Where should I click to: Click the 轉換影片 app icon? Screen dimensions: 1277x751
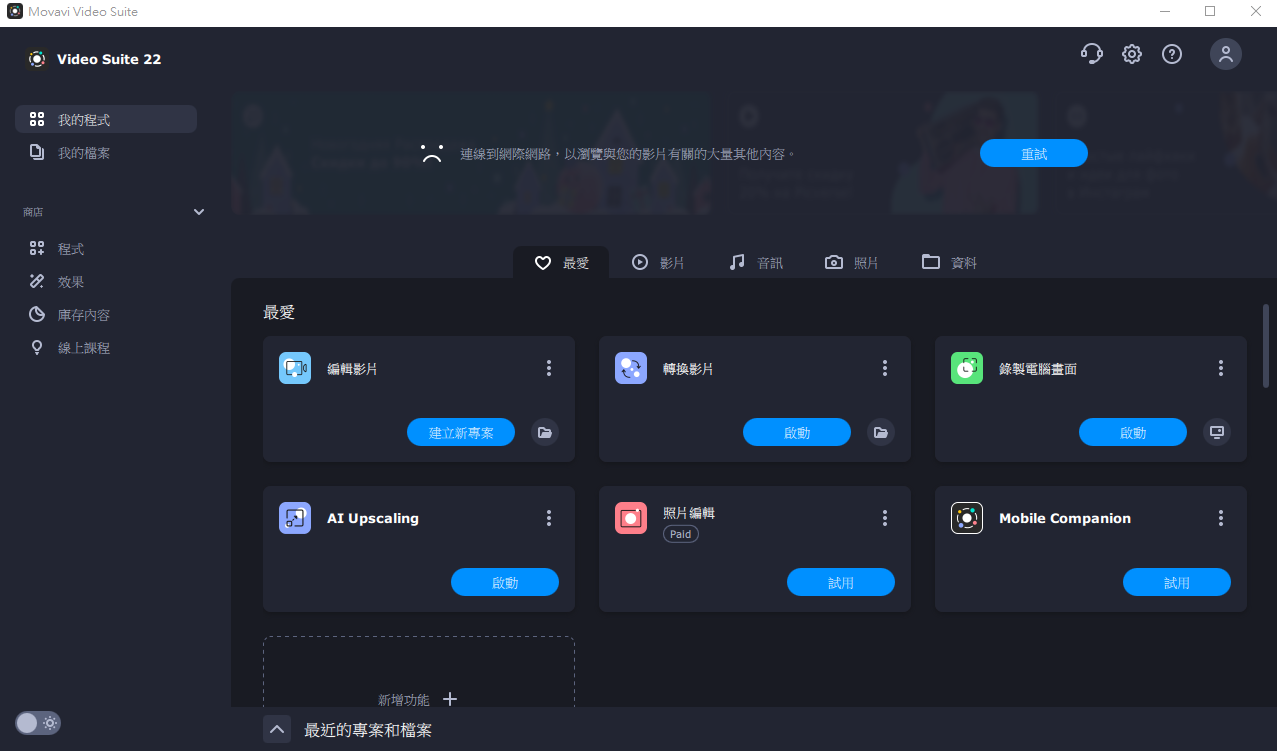pos(631,368)
